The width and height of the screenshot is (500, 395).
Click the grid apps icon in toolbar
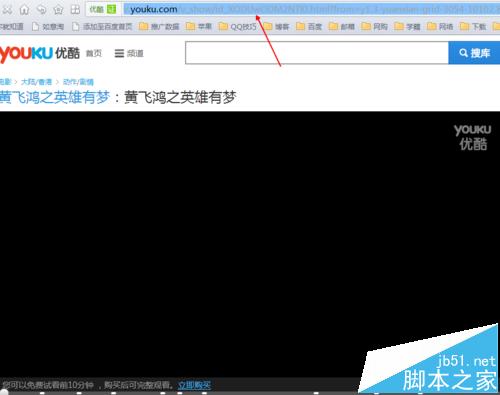pyautogui.click(x=75, y=9)
